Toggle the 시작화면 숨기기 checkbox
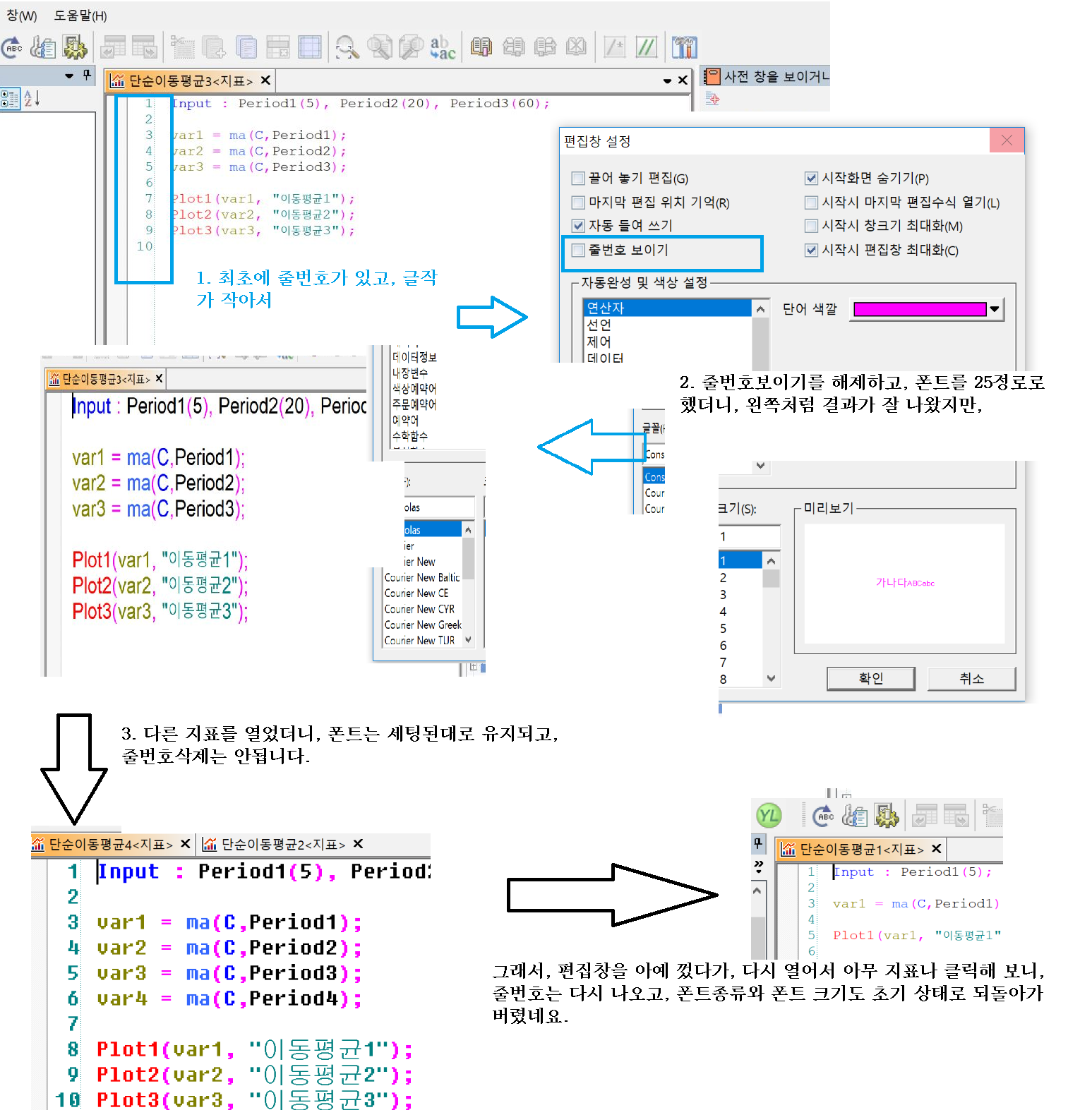 coord(812,179)
